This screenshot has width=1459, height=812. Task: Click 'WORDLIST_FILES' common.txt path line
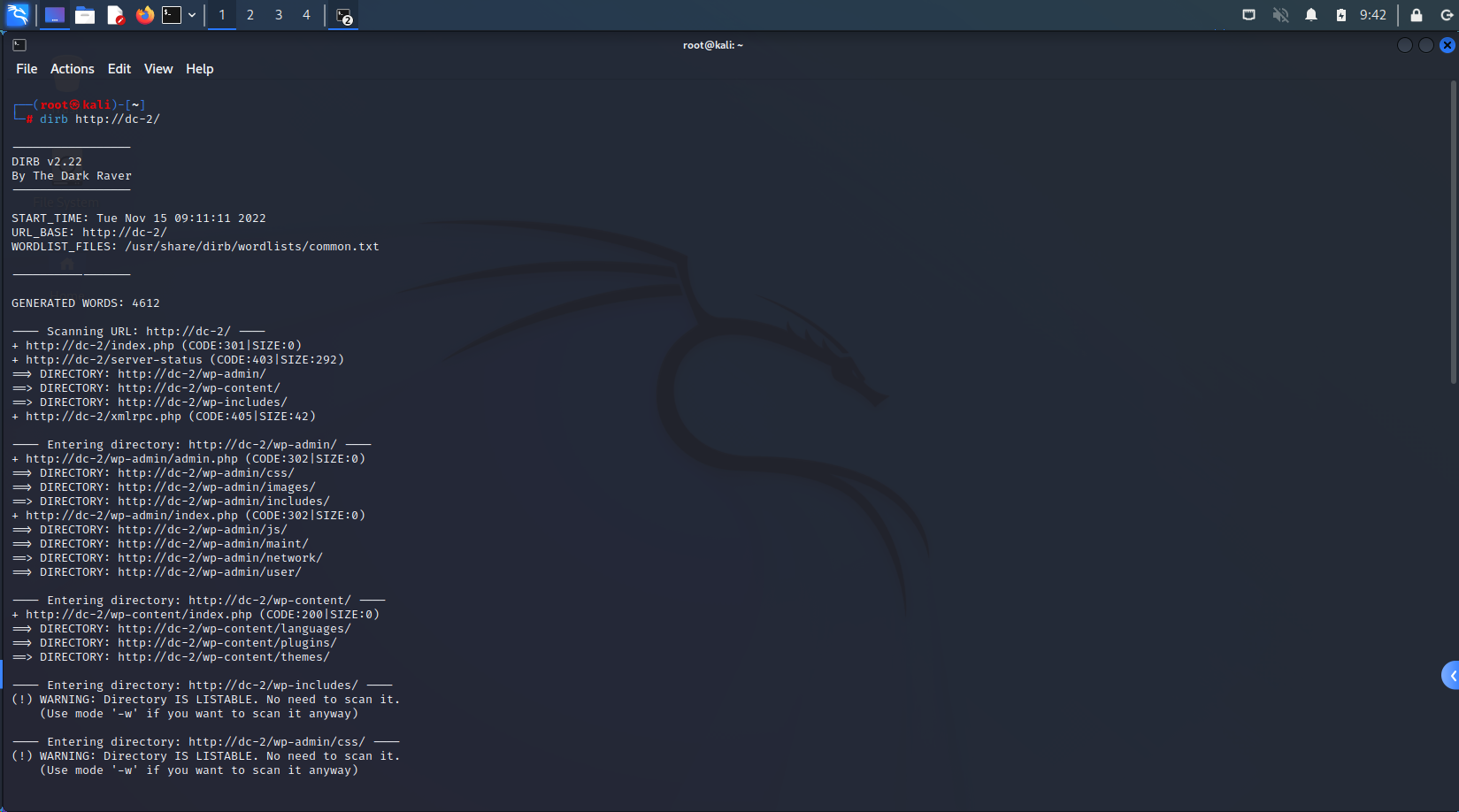[x=196, y=247]
